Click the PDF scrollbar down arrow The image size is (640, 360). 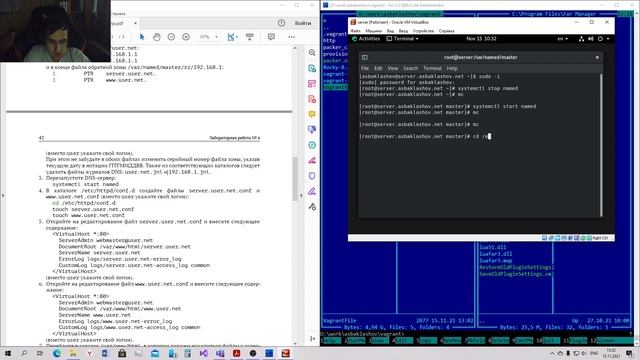point(295,344)
